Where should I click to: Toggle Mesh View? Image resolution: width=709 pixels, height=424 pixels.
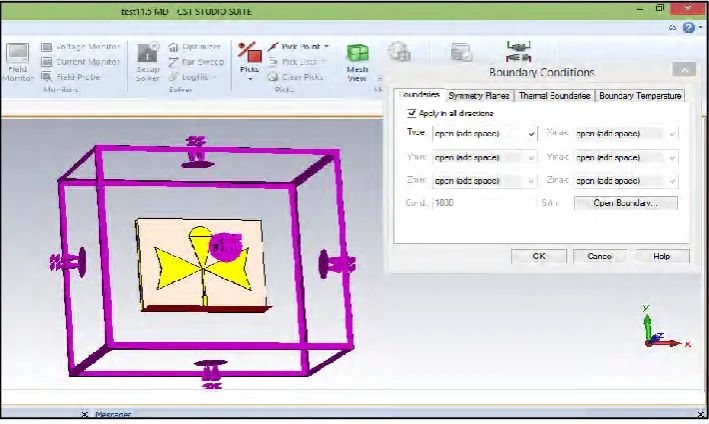coord(357,62)
